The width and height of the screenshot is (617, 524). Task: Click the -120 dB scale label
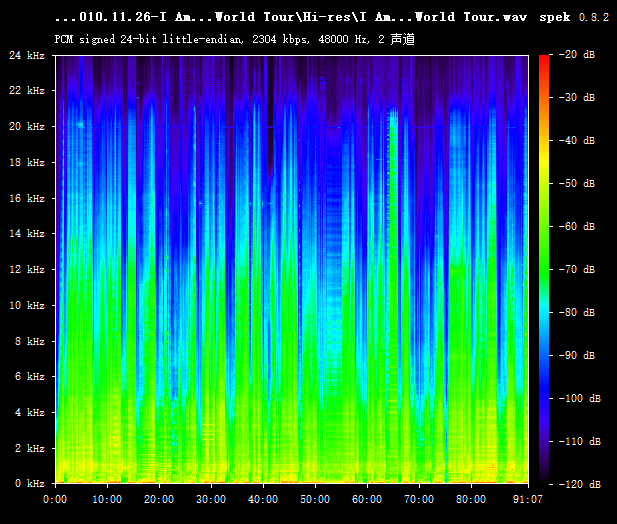pos(580,484)
